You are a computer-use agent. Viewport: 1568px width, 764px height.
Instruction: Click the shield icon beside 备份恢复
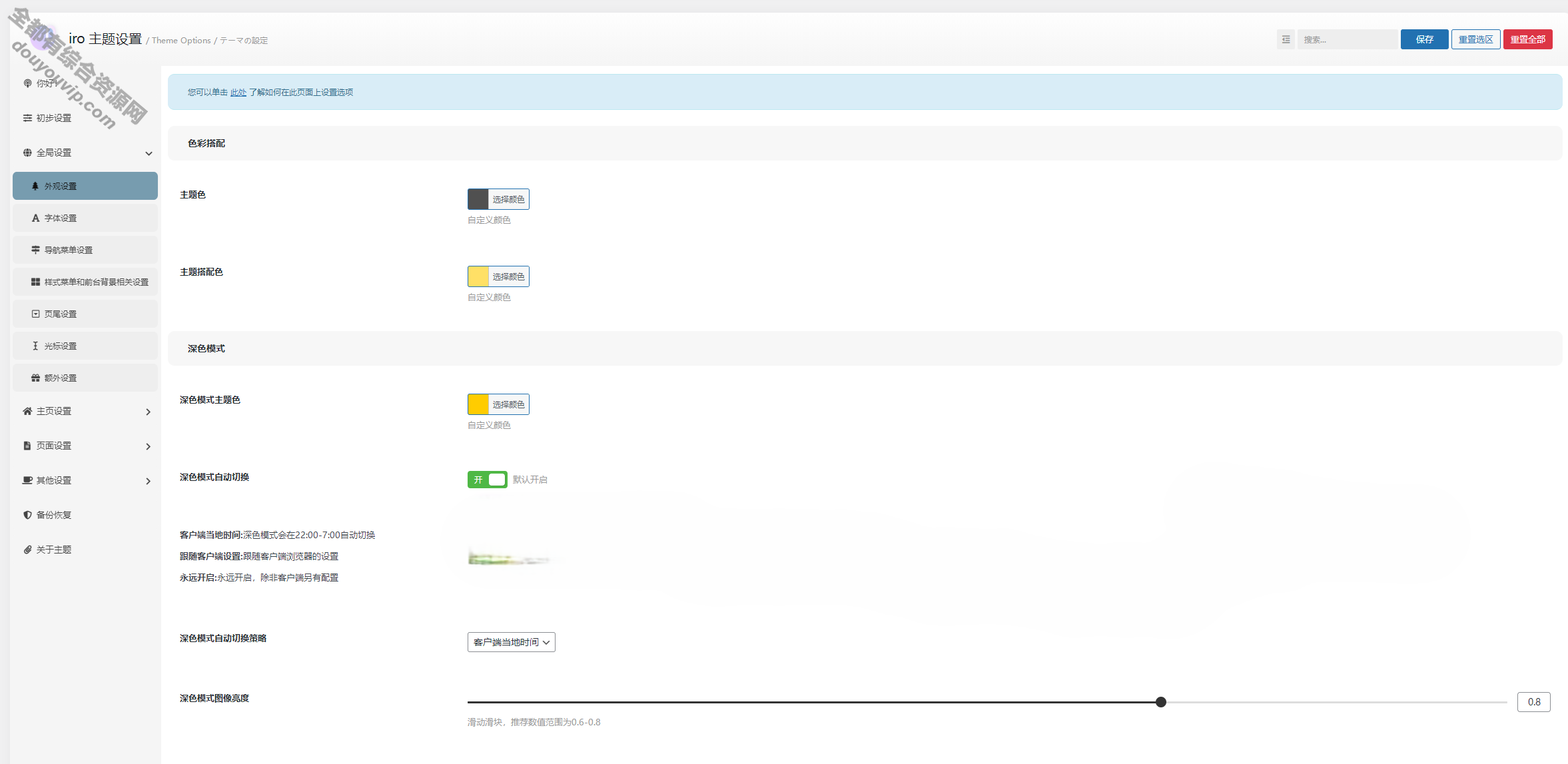27,515
